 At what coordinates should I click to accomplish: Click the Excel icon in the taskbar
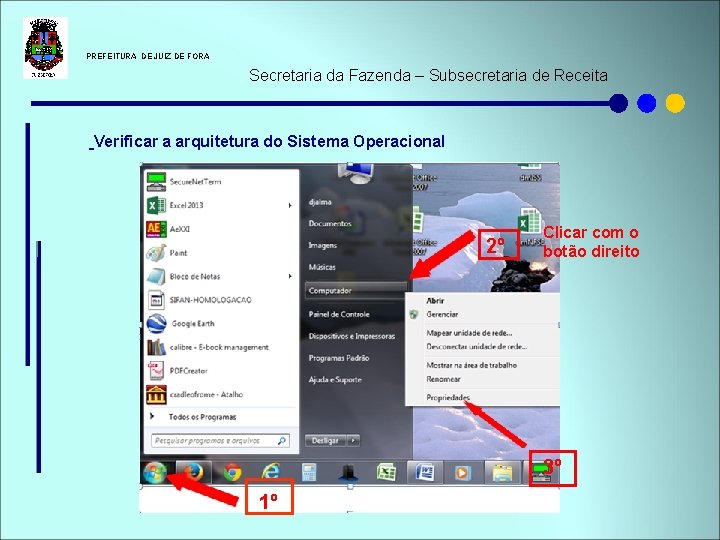point(386,472)
